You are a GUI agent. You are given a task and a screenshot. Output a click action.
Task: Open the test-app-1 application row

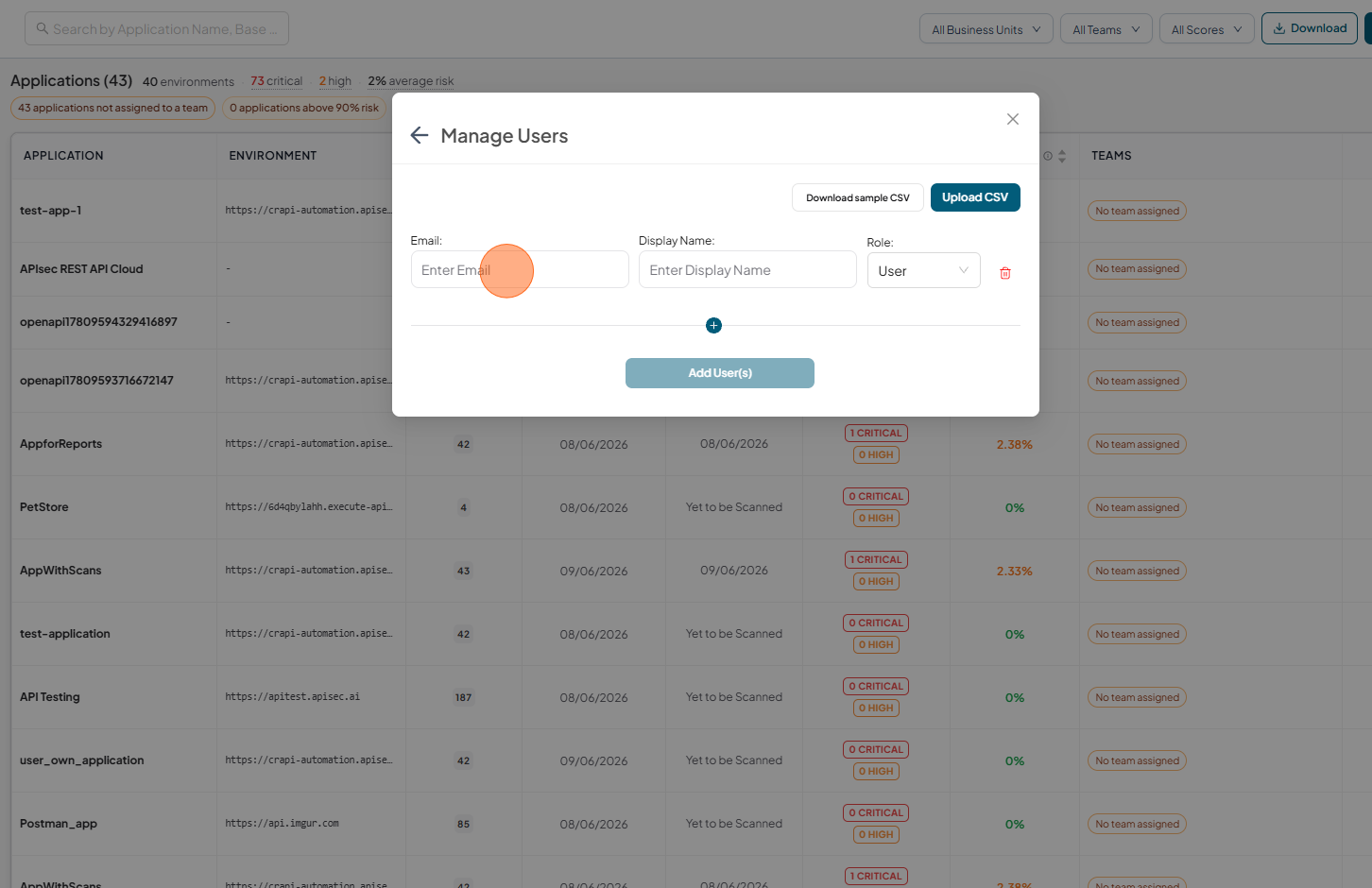51,211
